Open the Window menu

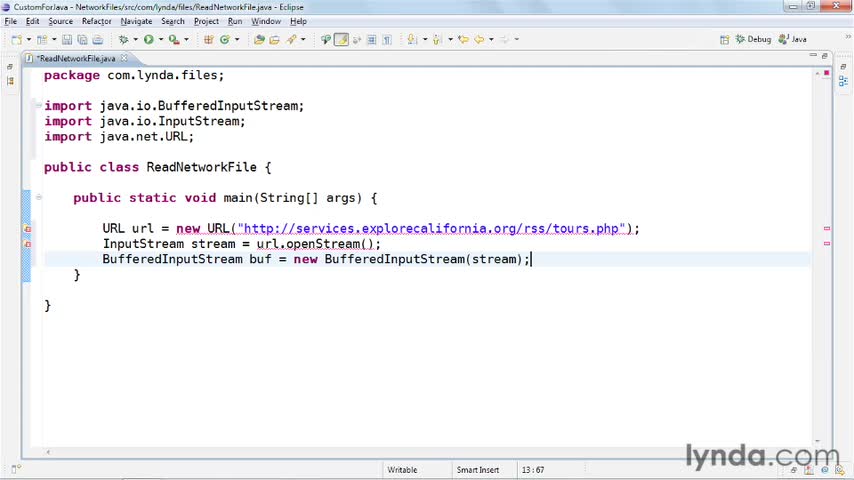pyautogui.click(x=266, y=21)
